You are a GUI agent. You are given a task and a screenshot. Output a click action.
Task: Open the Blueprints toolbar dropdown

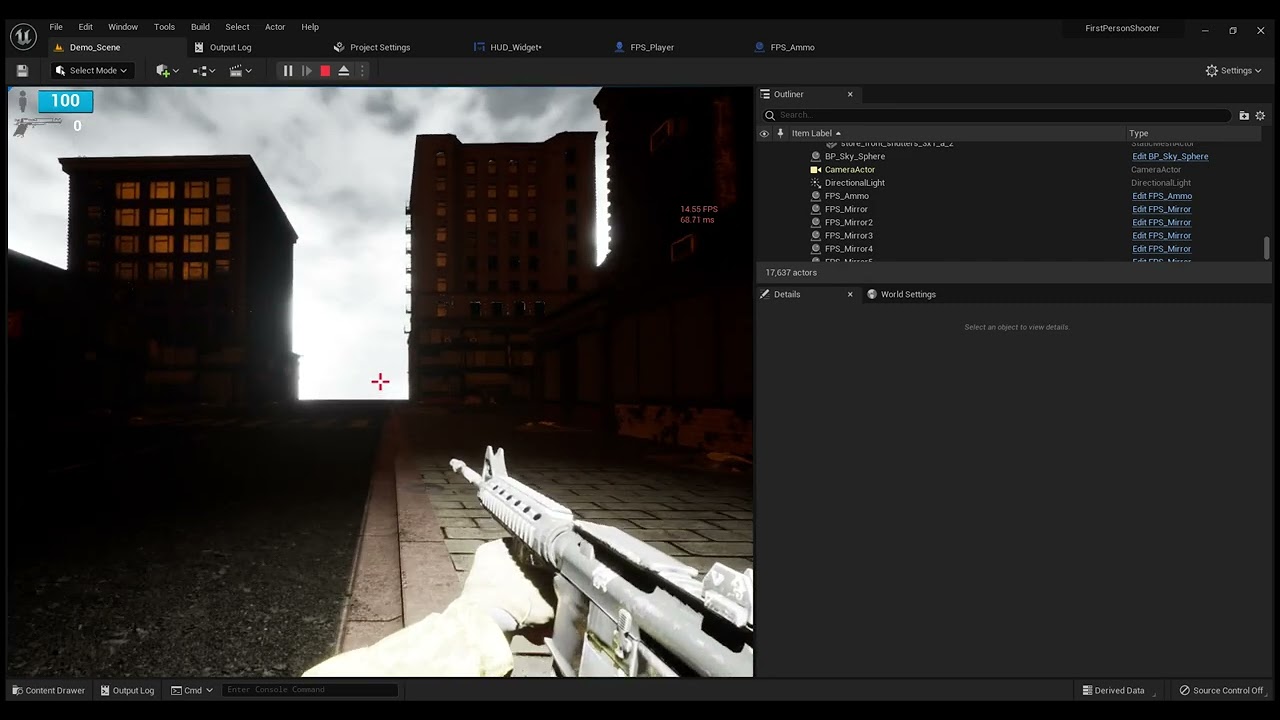[204, 71]
